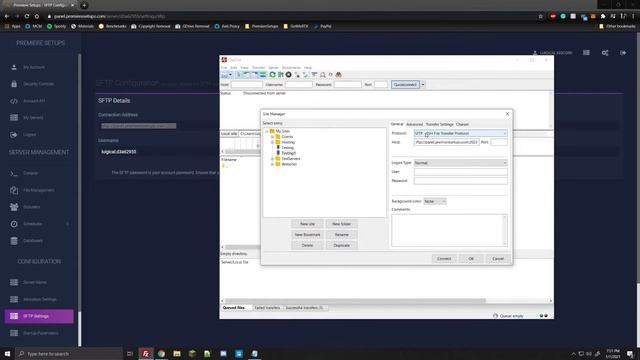Click the panel server list icon at top right
This screenshot has width=640, height=360.
(586, 53)
